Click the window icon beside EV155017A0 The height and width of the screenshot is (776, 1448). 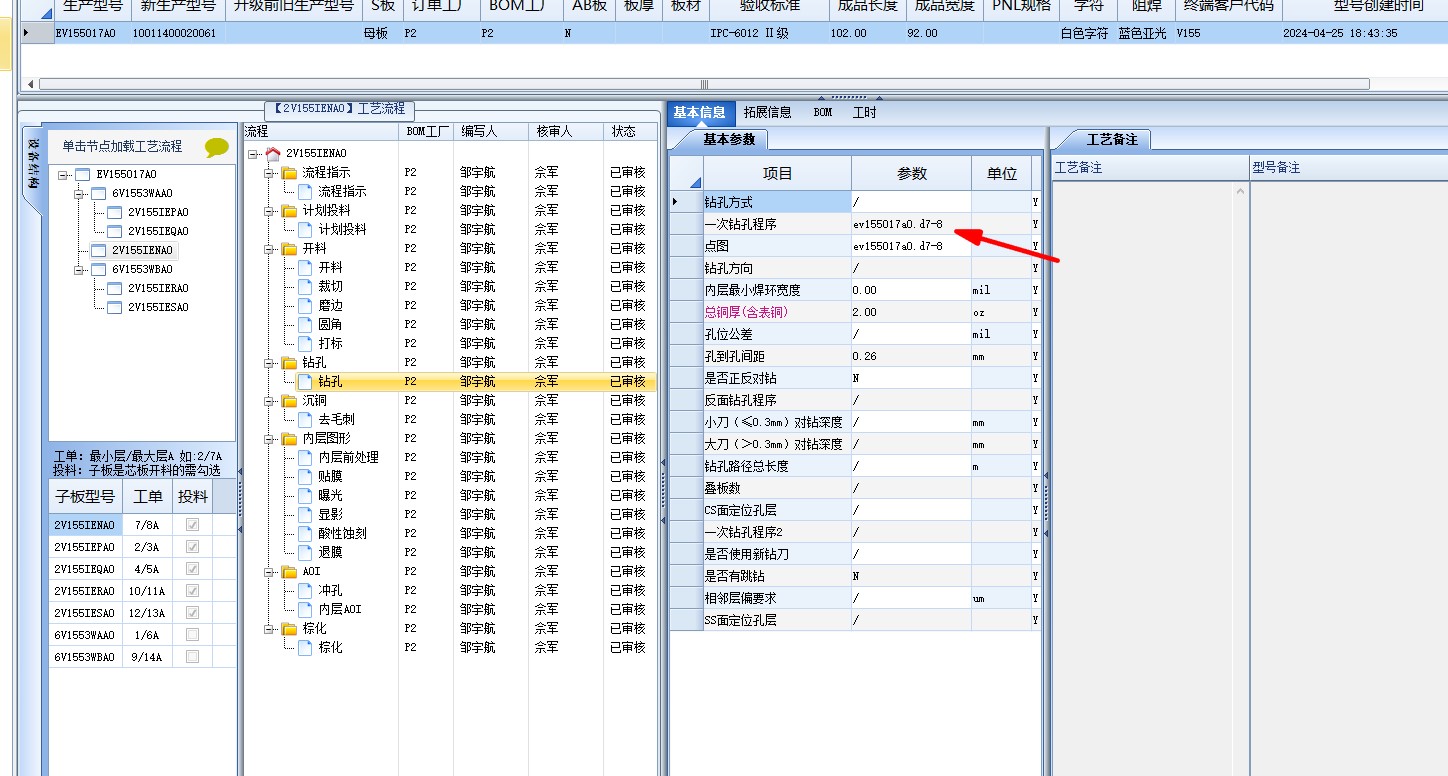click(82, 174)
